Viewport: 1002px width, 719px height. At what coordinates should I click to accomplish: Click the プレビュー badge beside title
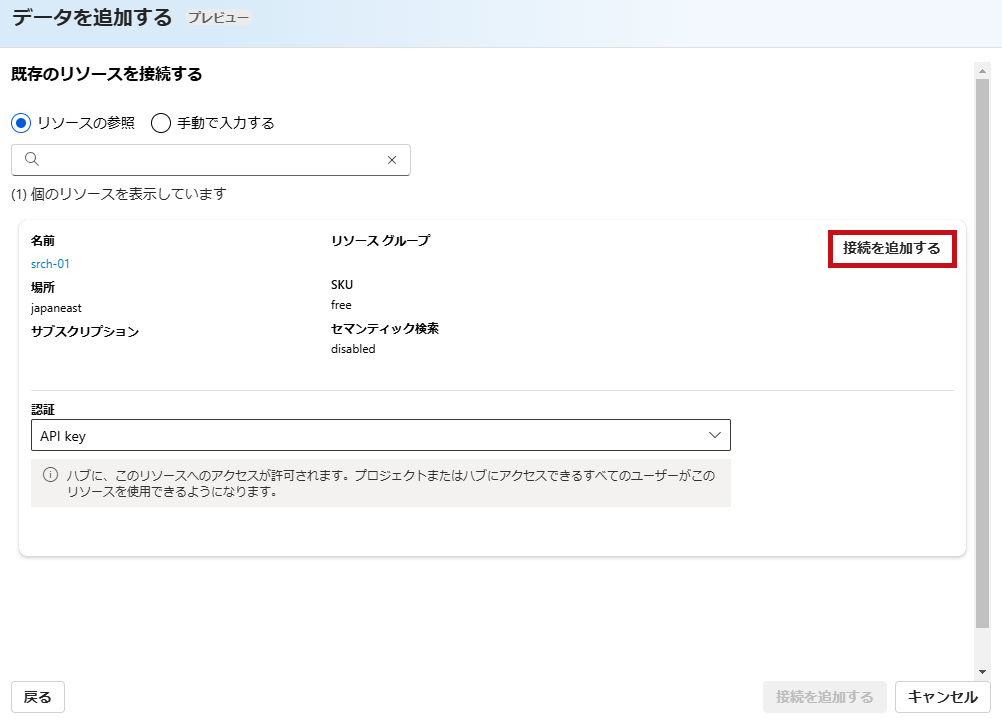pos(218,18)
